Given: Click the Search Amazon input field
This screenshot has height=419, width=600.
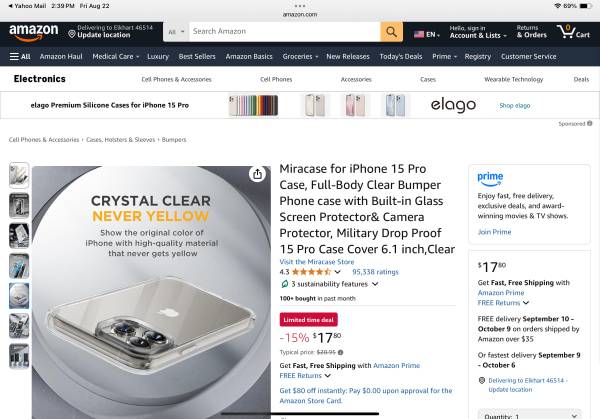Looking at the screenshot, I should tap(283, 32).
